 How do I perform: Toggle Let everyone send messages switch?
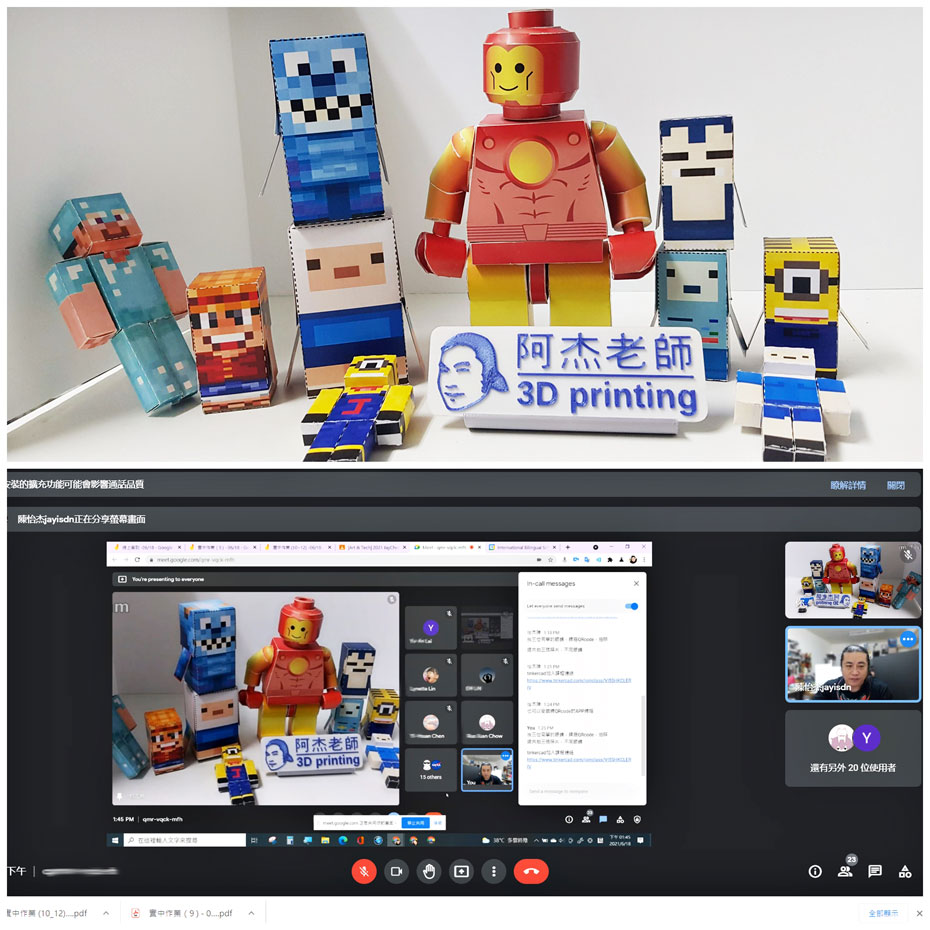point(632,606)
